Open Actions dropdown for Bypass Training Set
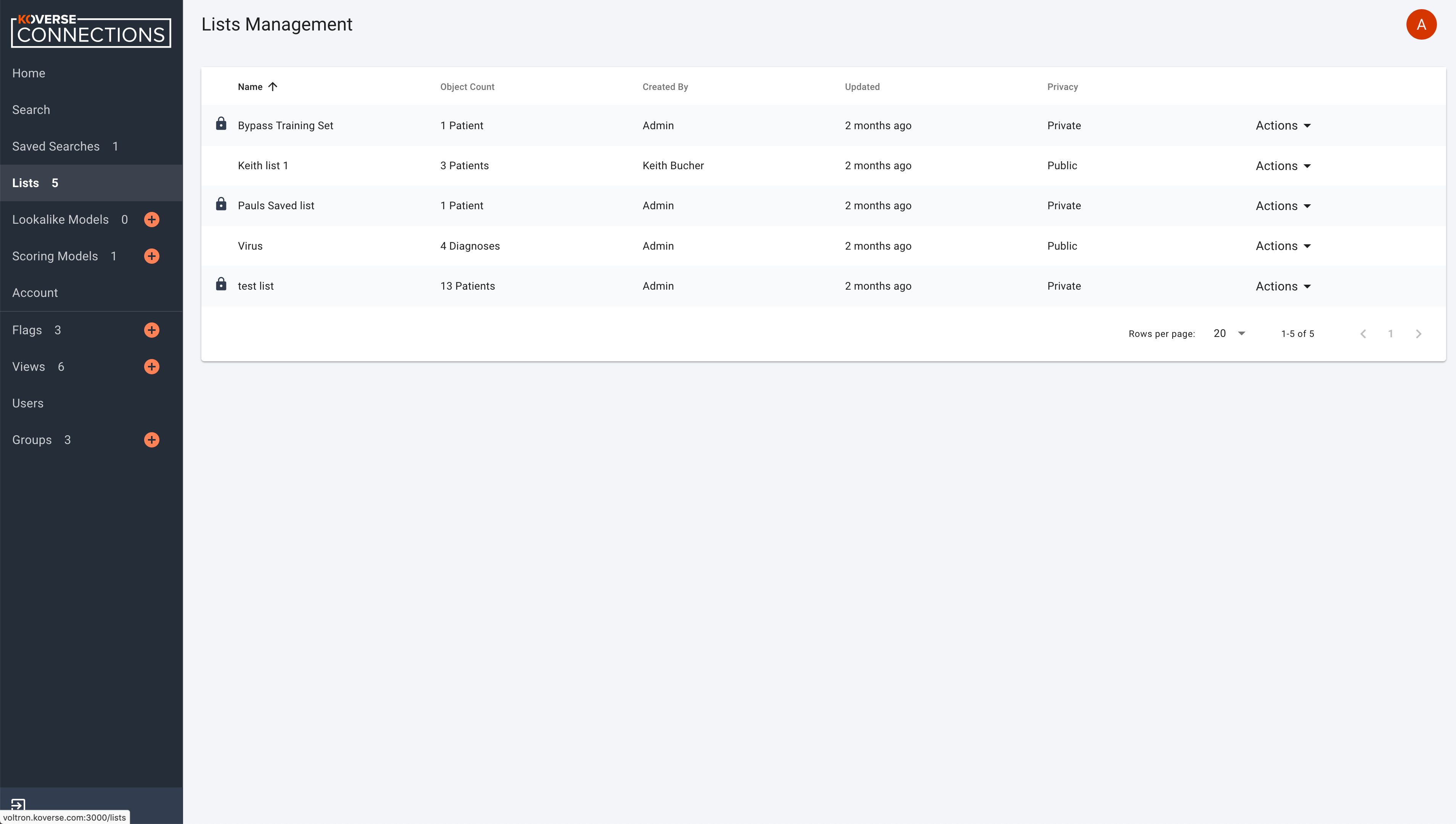Viewport: 1456px width, 824px height. (1283, 126)
